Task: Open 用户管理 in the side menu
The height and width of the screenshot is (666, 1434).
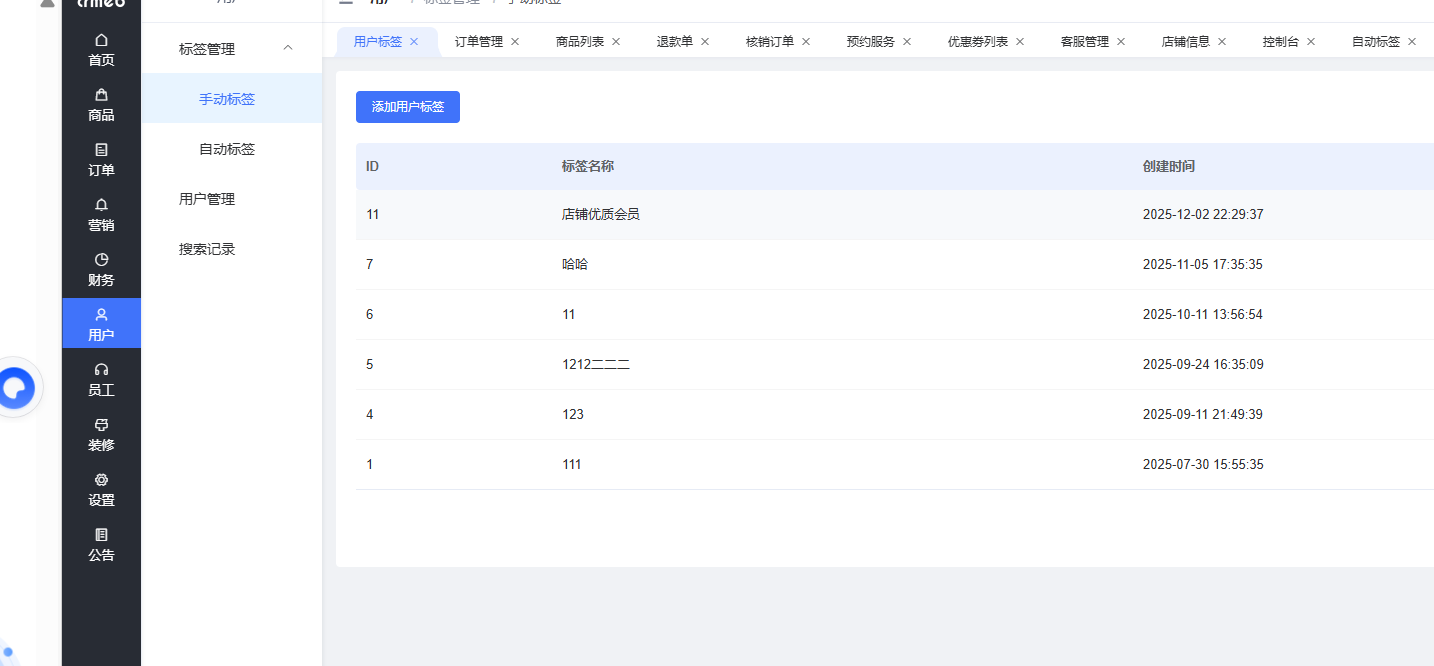Action: (x=207, y=199)
